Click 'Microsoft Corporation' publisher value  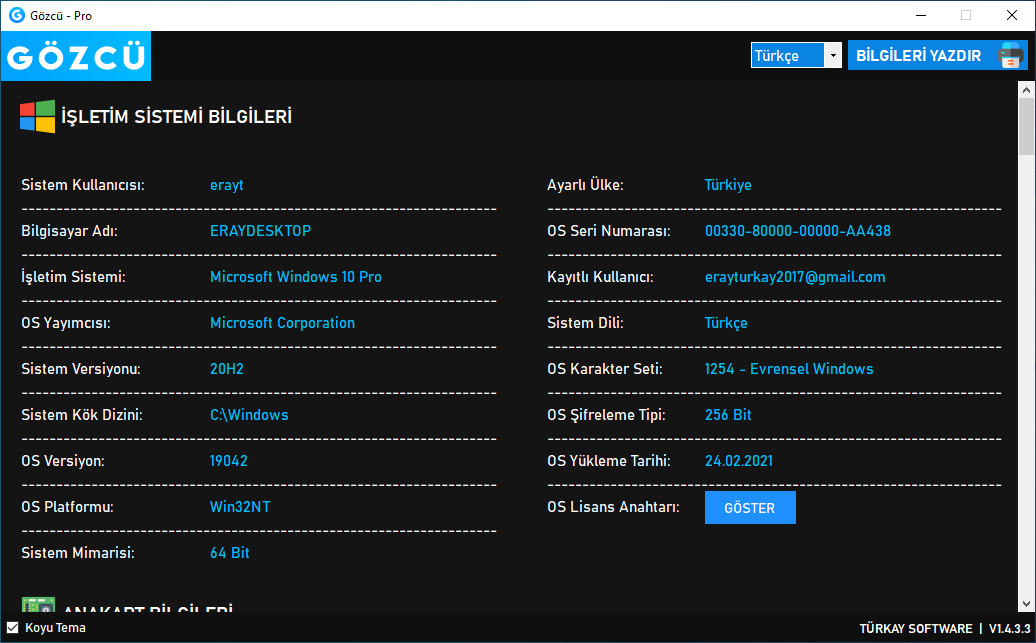point(282,323)
